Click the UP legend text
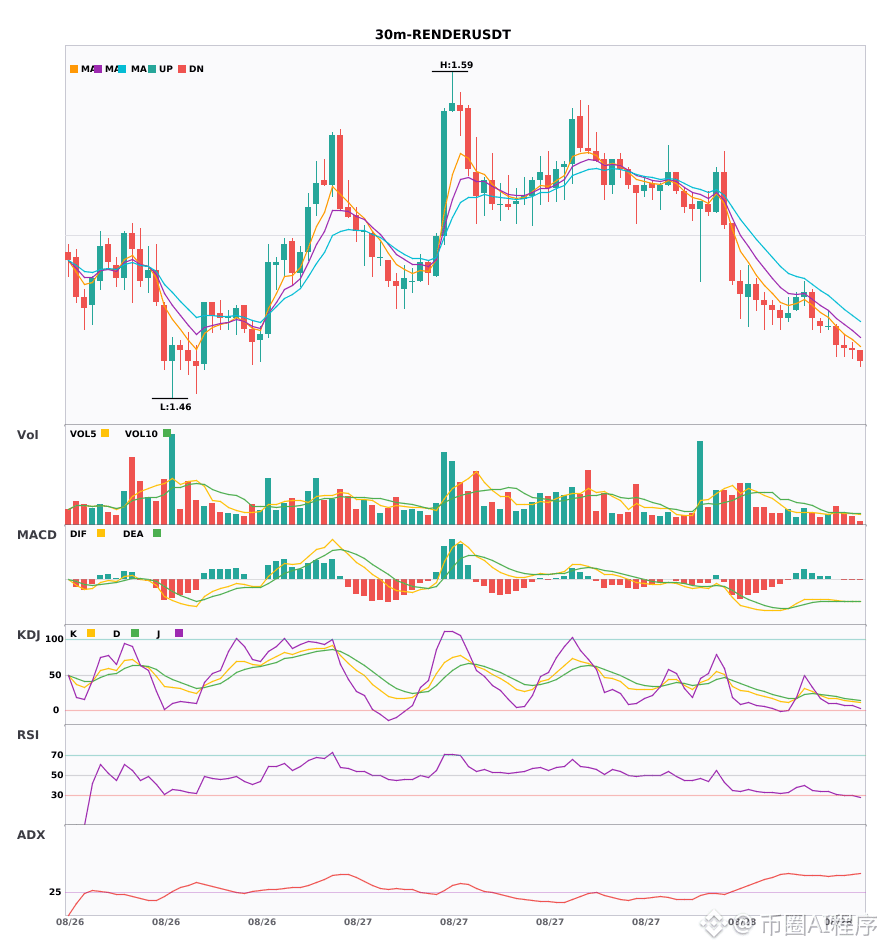Viewport: 885px width, 950px height. 166,69
